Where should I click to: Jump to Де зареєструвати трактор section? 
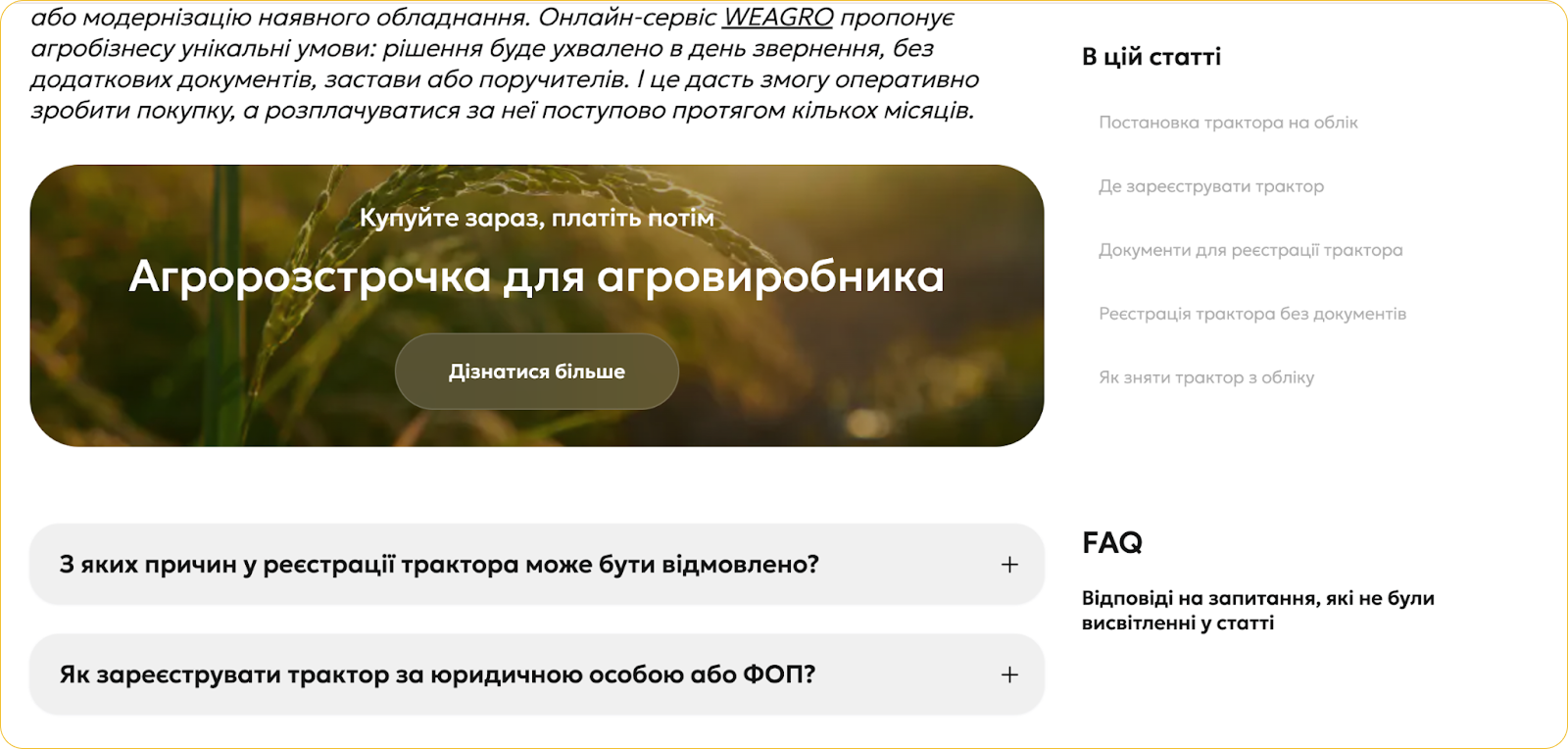1211,186
